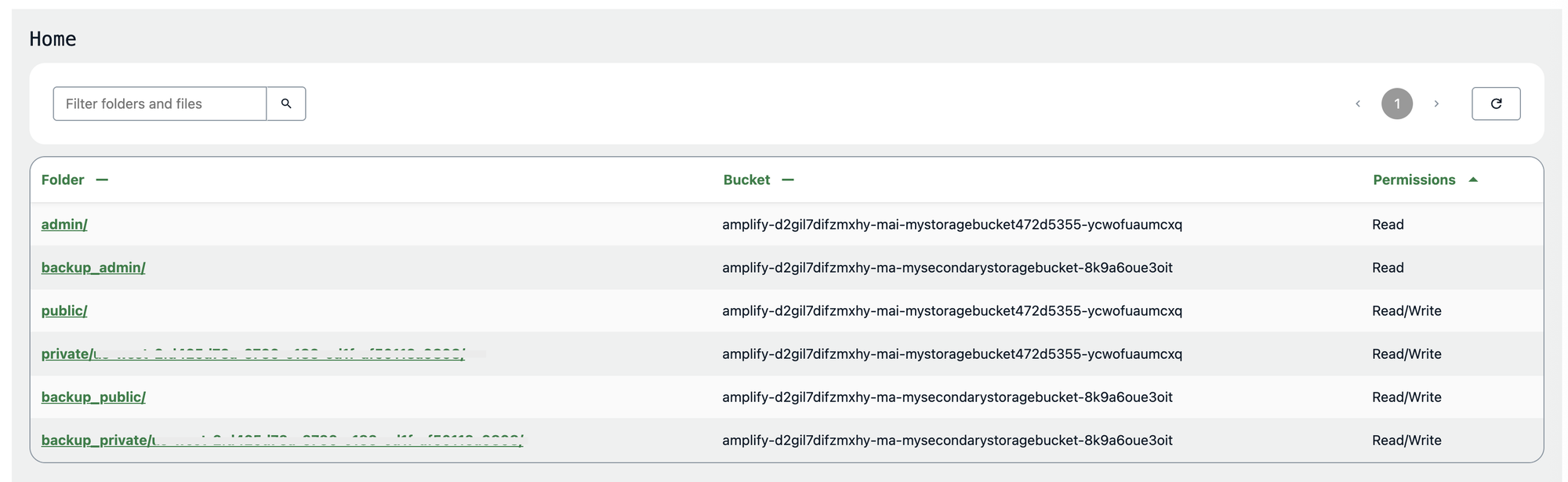
Task: Open the backup_admin/ folder
Action: [x=93, y=267]
